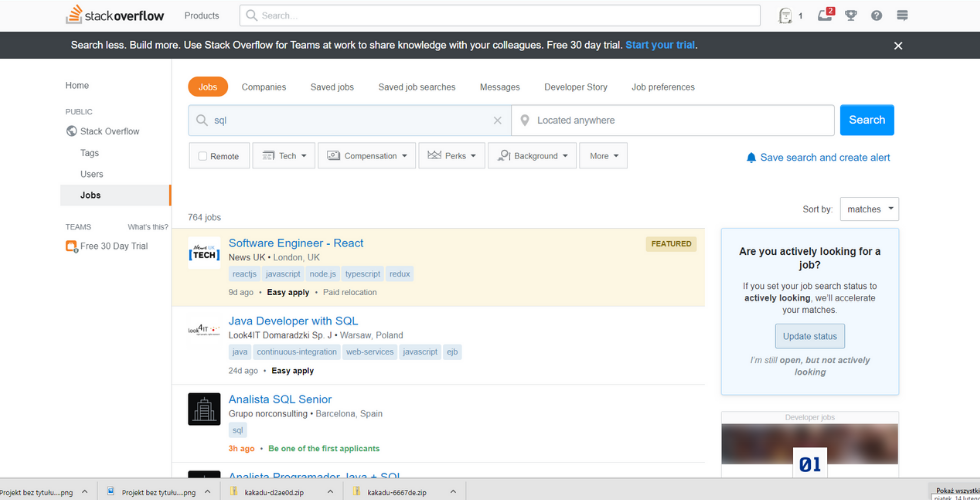Screen dimensions: 980x500
Task: Expand the Tech filter dropdown
Action: pyautogui.click(x=284, y=156)
